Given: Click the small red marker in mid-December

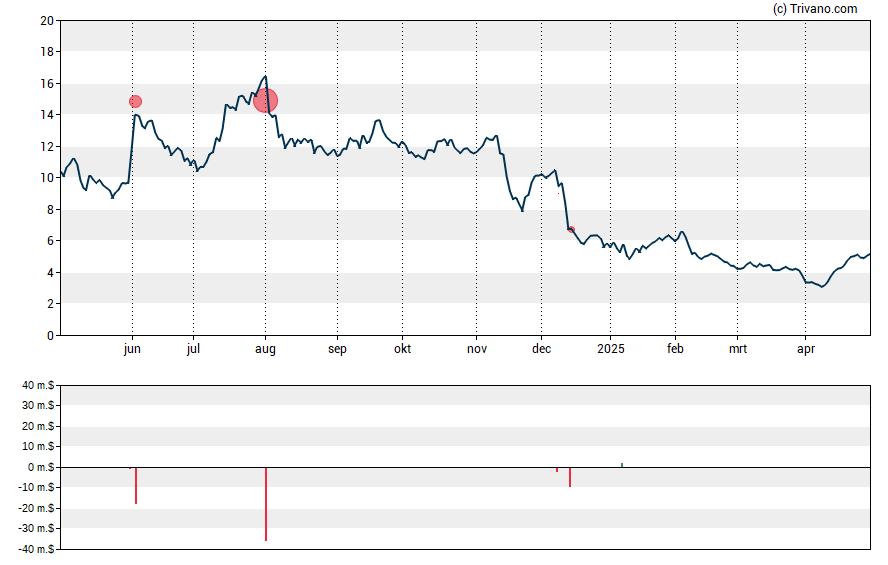Looking at the screenshot, I should [x=571, y=229].
